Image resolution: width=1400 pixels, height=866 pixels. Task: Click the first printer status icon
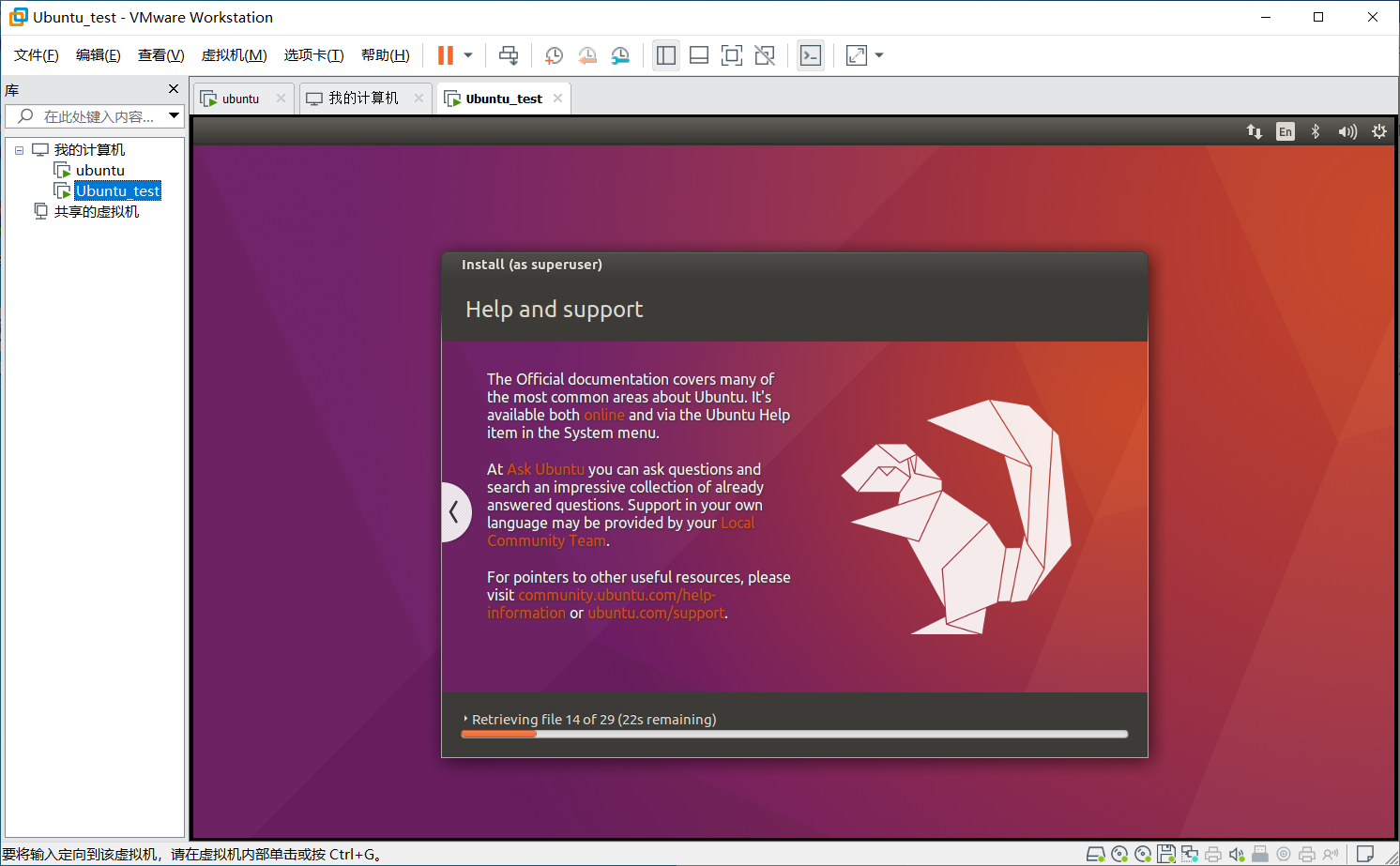pyautogui.click(x=1213, y=854)
